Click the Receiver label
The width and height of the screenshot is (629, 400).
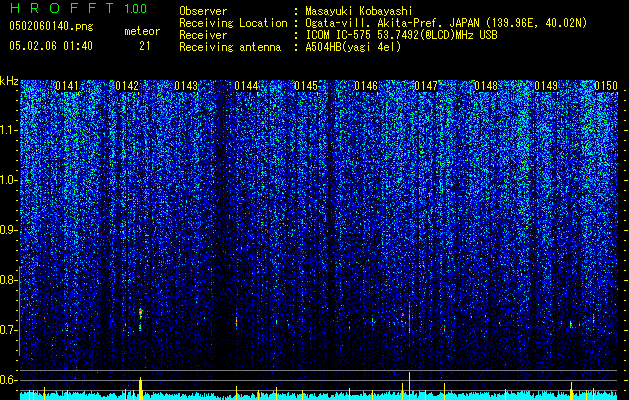point(203,35)
